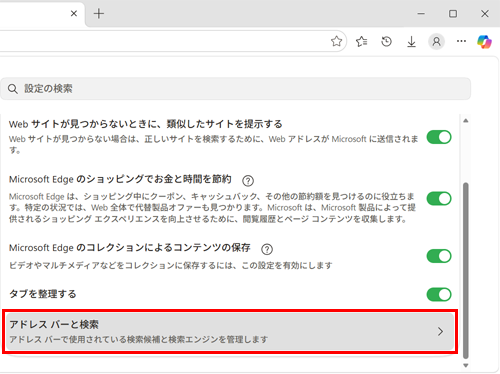Turn off コレクションによるコンテンツの保存 toggle

tap(439, 256)
